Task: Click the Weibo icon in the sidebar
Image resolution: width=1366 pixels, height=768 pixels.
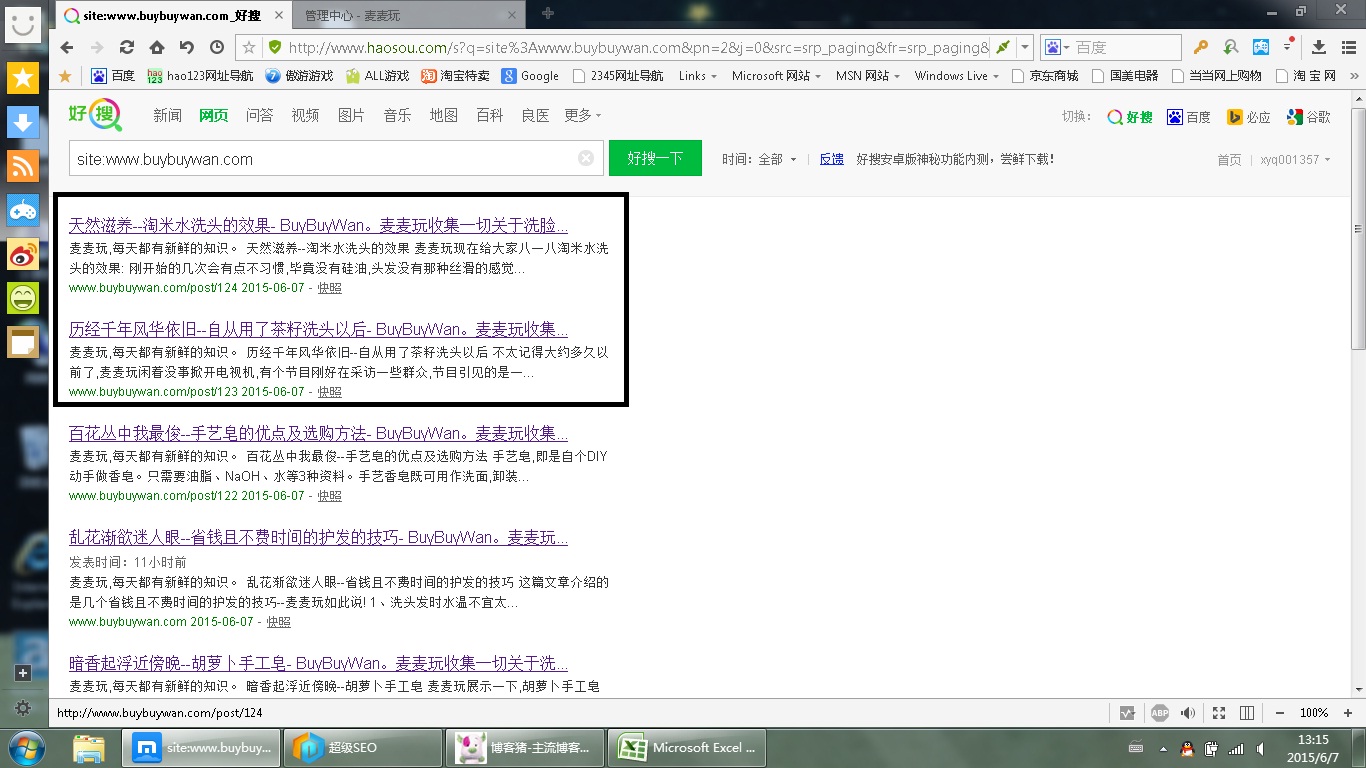Action: pos(23,254)
